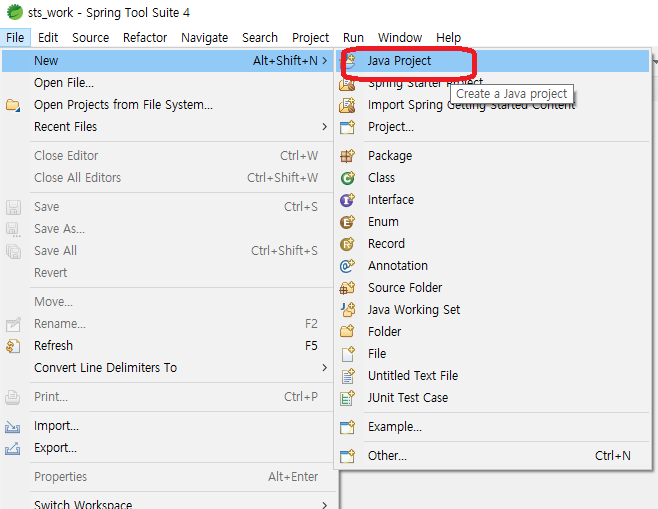This screenshot has width=658, height=509.
Task: Click the Spring Tool Suite leaf logo
Action: [x=15, y=12]
